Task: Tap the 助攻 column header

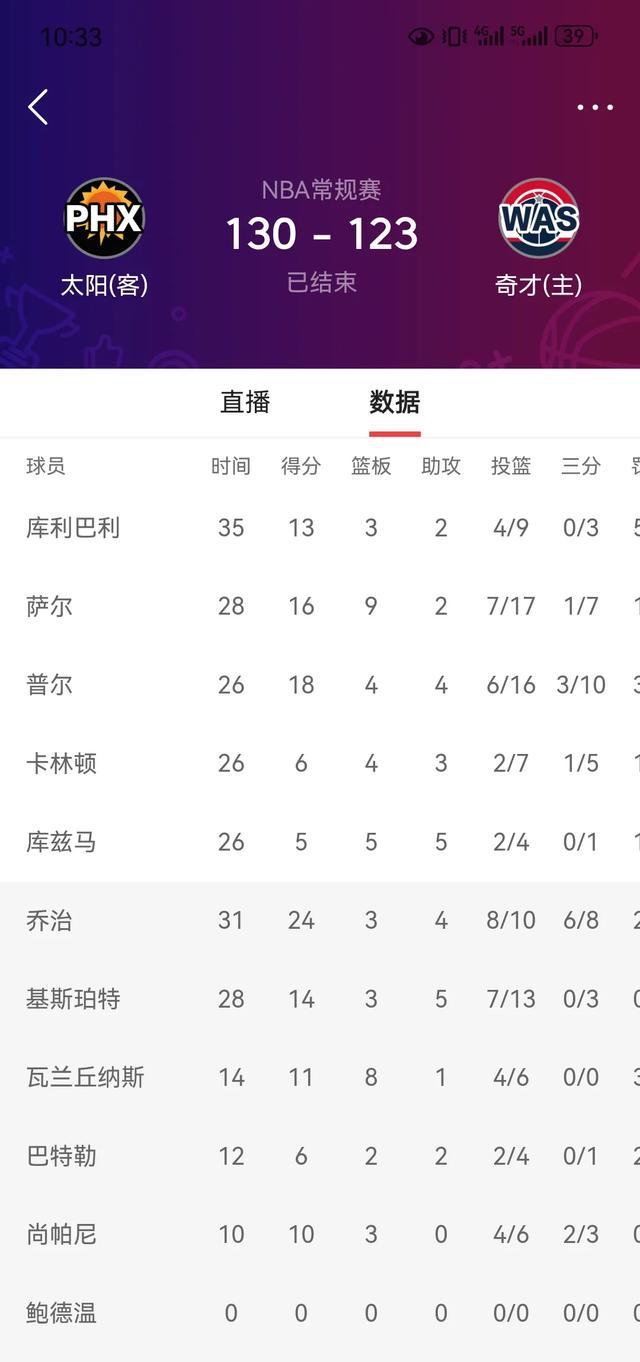Action: point(441,464)
